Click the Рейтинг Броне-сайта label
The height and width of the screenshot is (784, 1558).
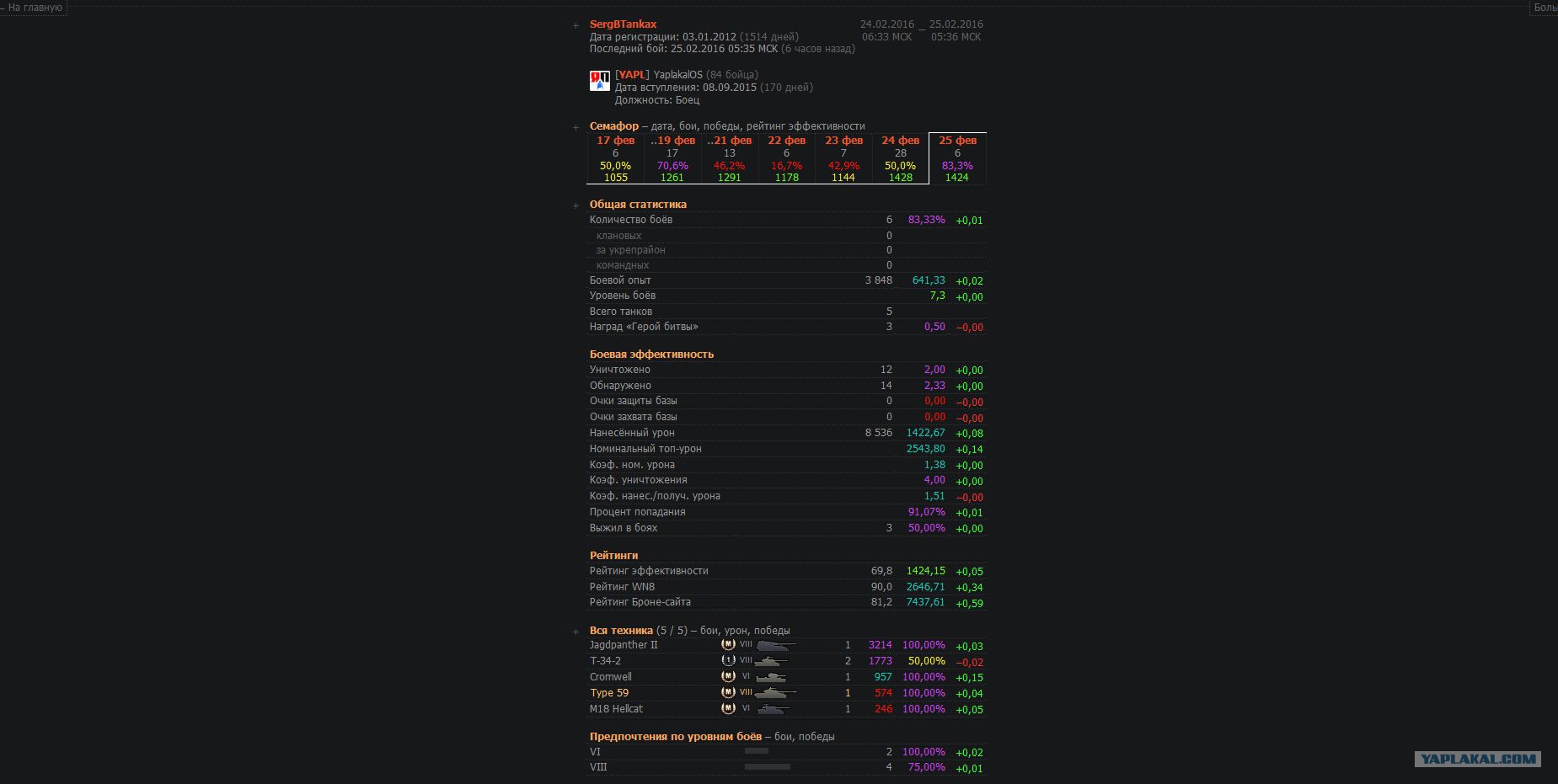click(640, 602)
